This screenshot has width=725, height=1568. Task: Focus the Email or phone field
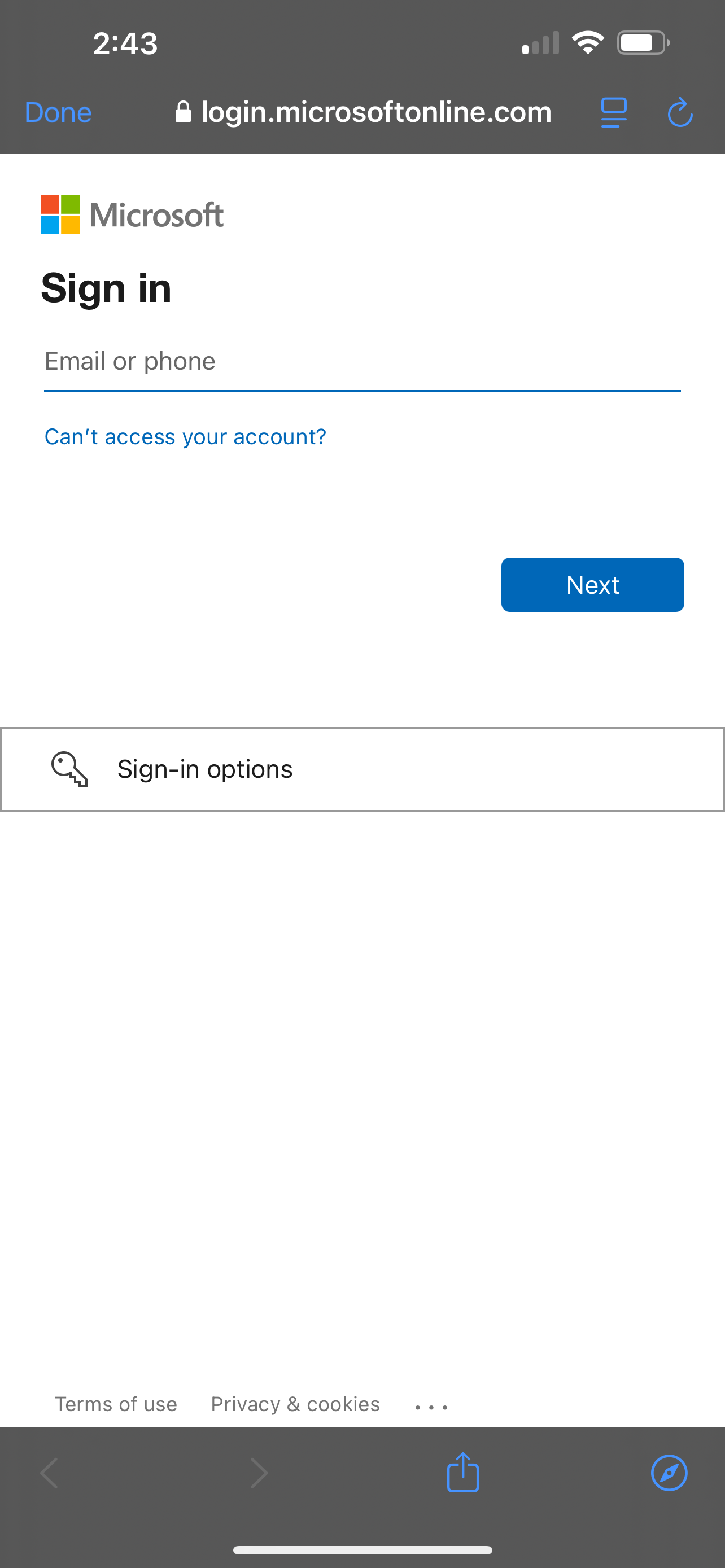click(x=362, y=362)
